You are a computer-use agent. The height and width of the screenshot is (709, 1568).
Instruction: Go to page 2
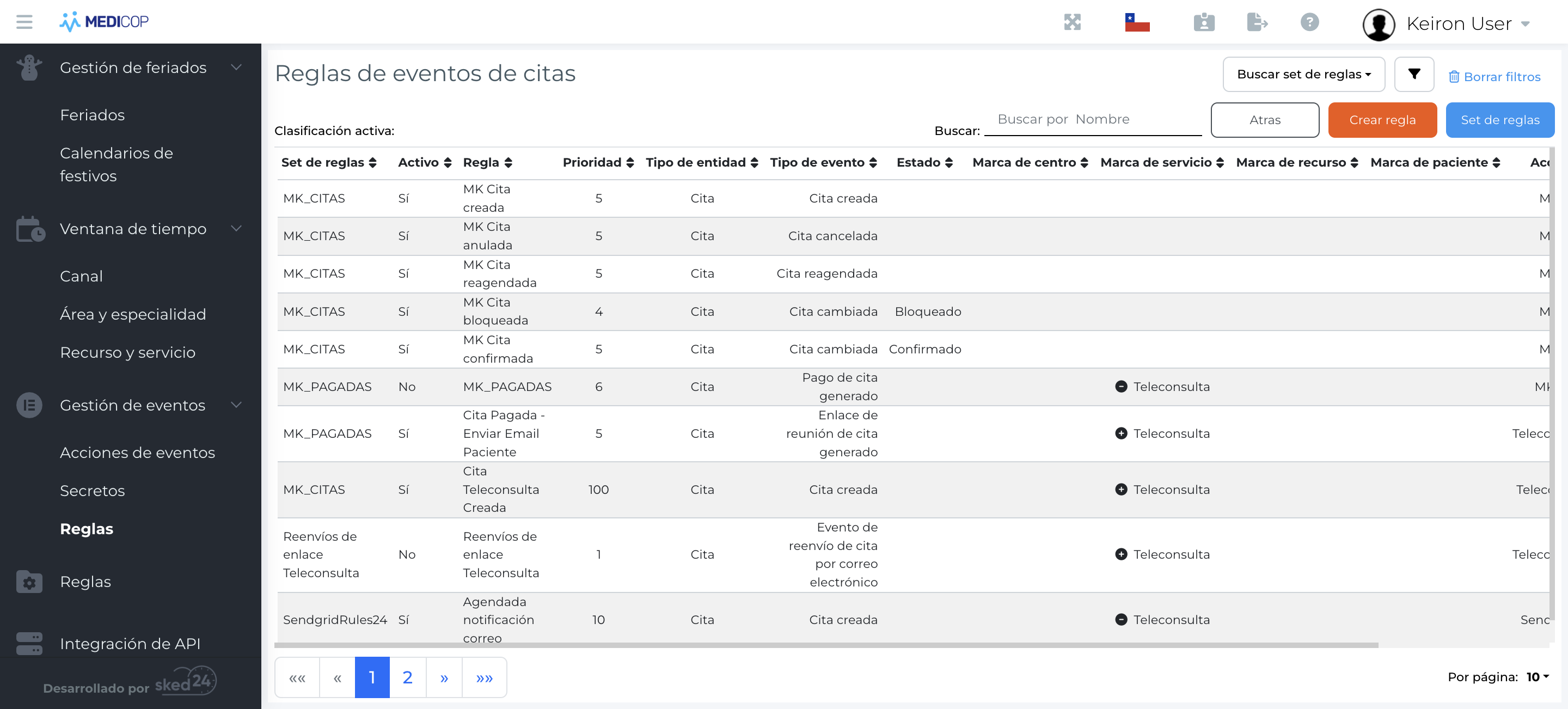(407, 677)
